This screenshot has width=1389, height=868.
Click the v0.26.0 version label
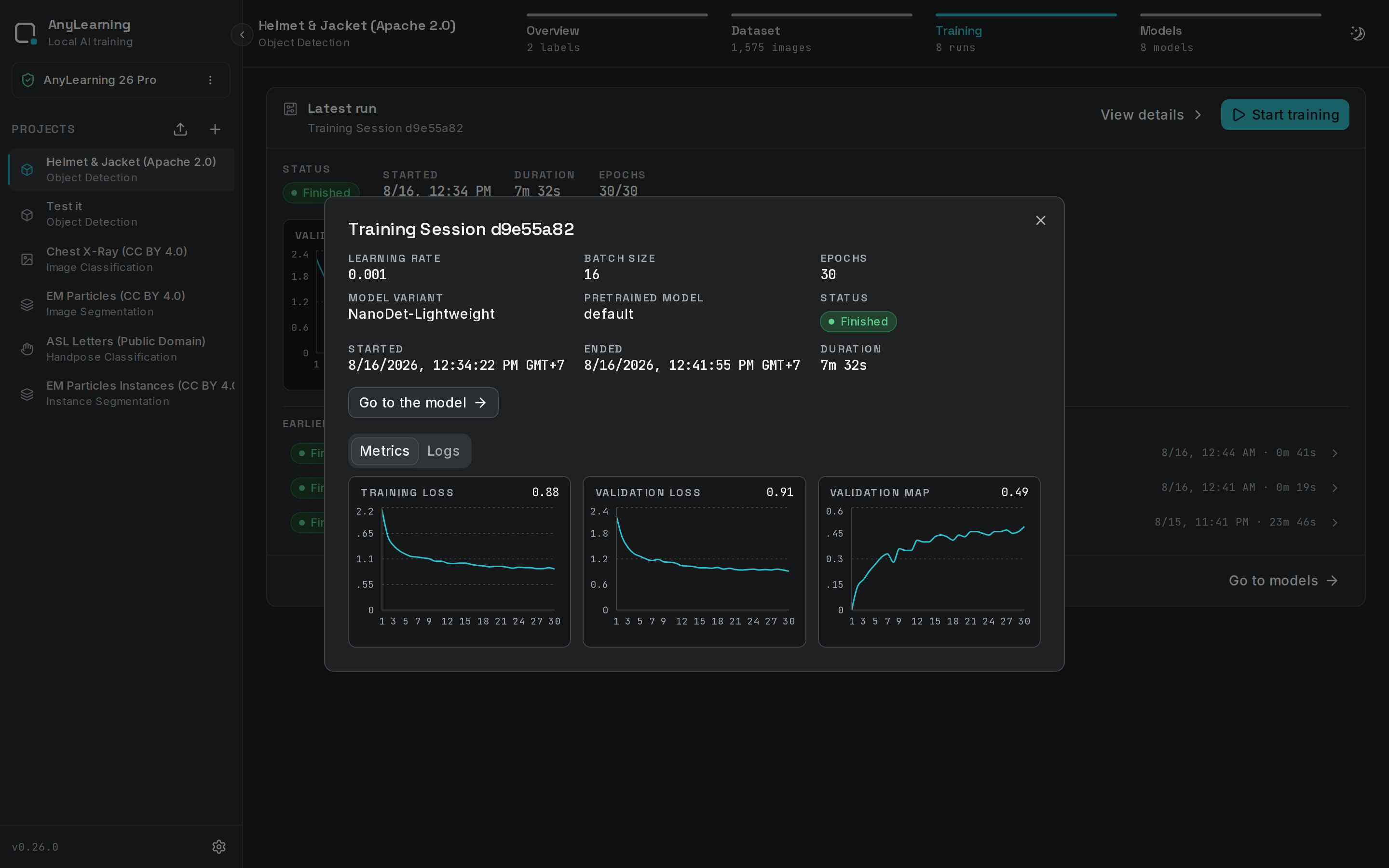click(35, 847)
